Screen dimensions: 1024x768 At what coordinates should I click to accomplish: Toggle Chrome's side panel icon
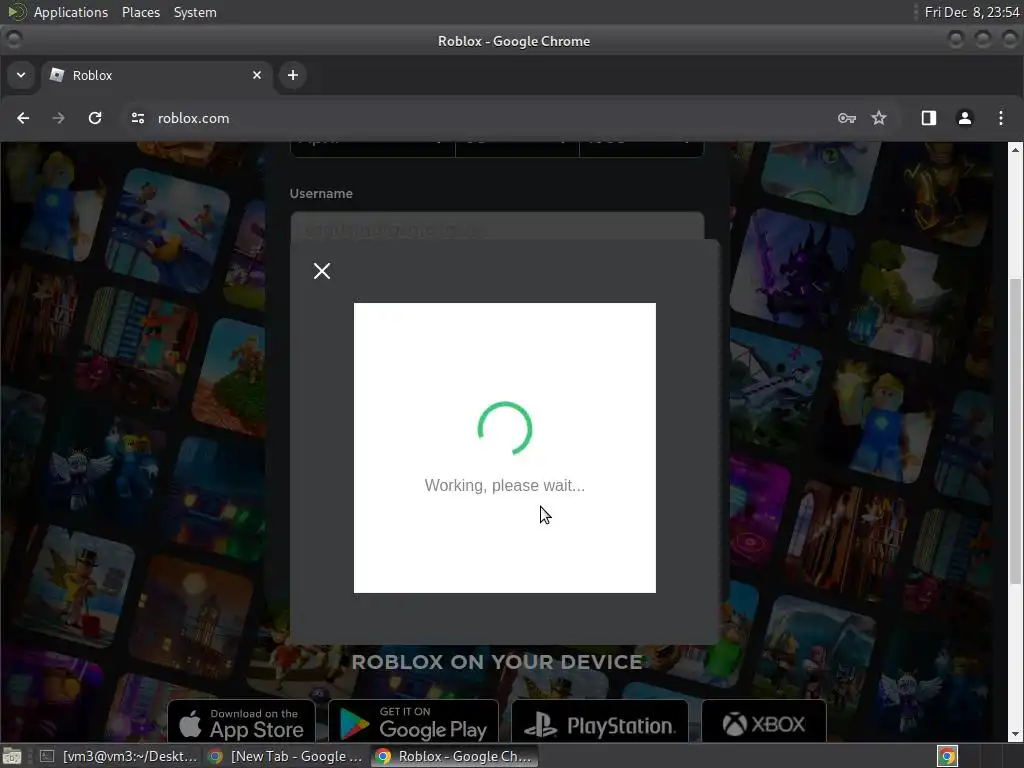(929, 118)
